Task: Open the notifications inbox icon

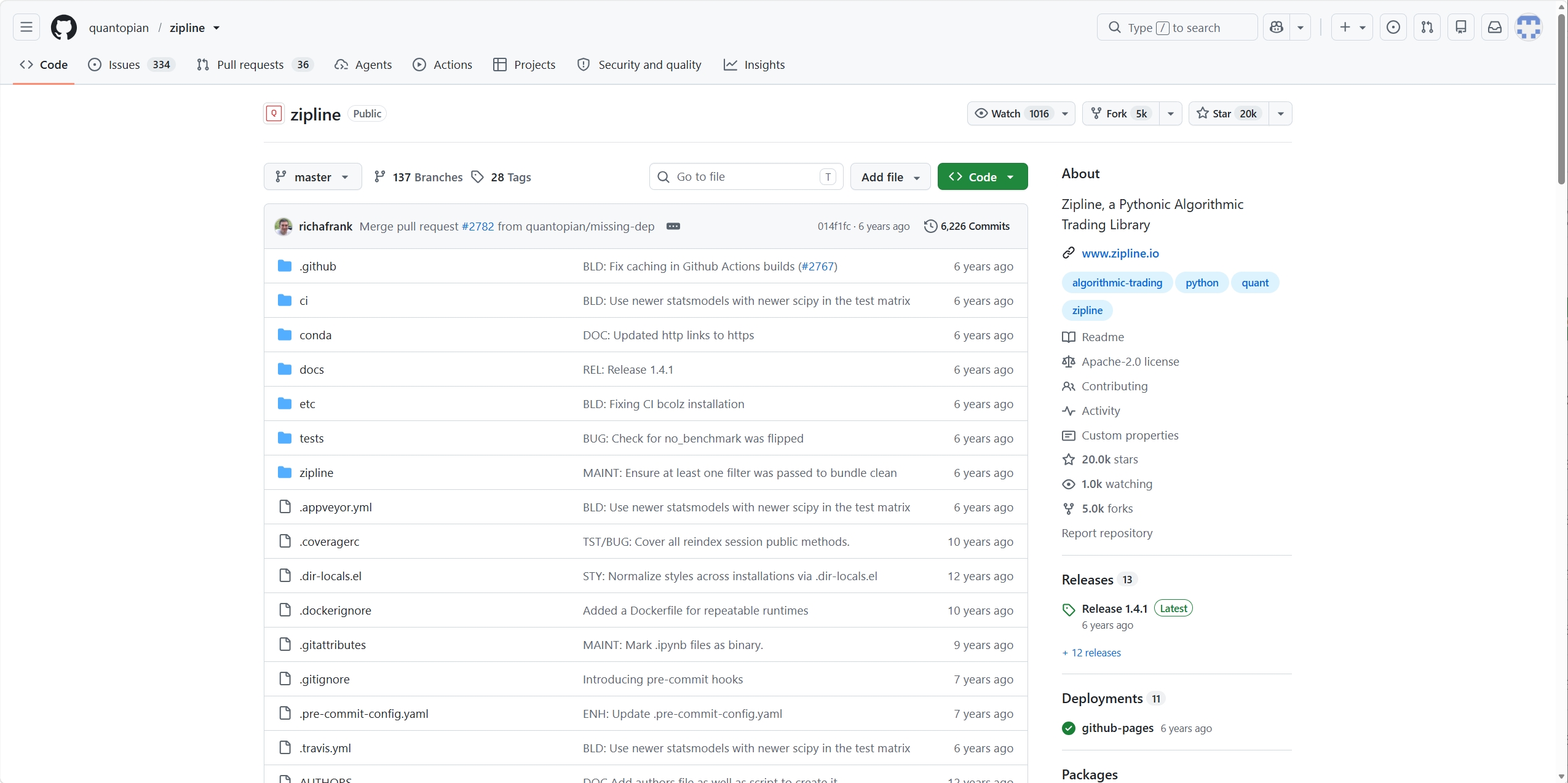Action: click(x=1495, y=27)
